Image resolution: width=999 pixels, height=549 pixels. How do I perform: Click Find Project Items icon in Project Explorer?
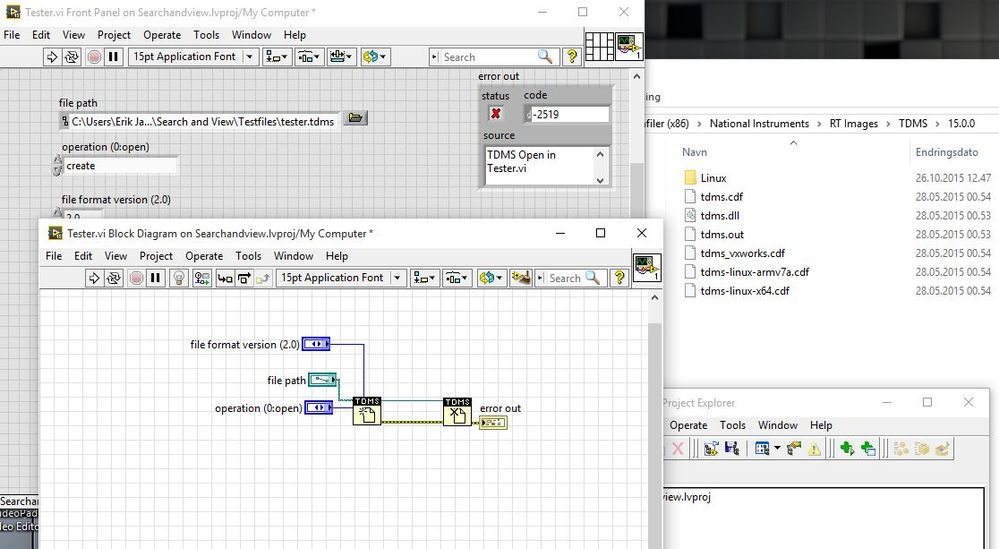[794, 449]
